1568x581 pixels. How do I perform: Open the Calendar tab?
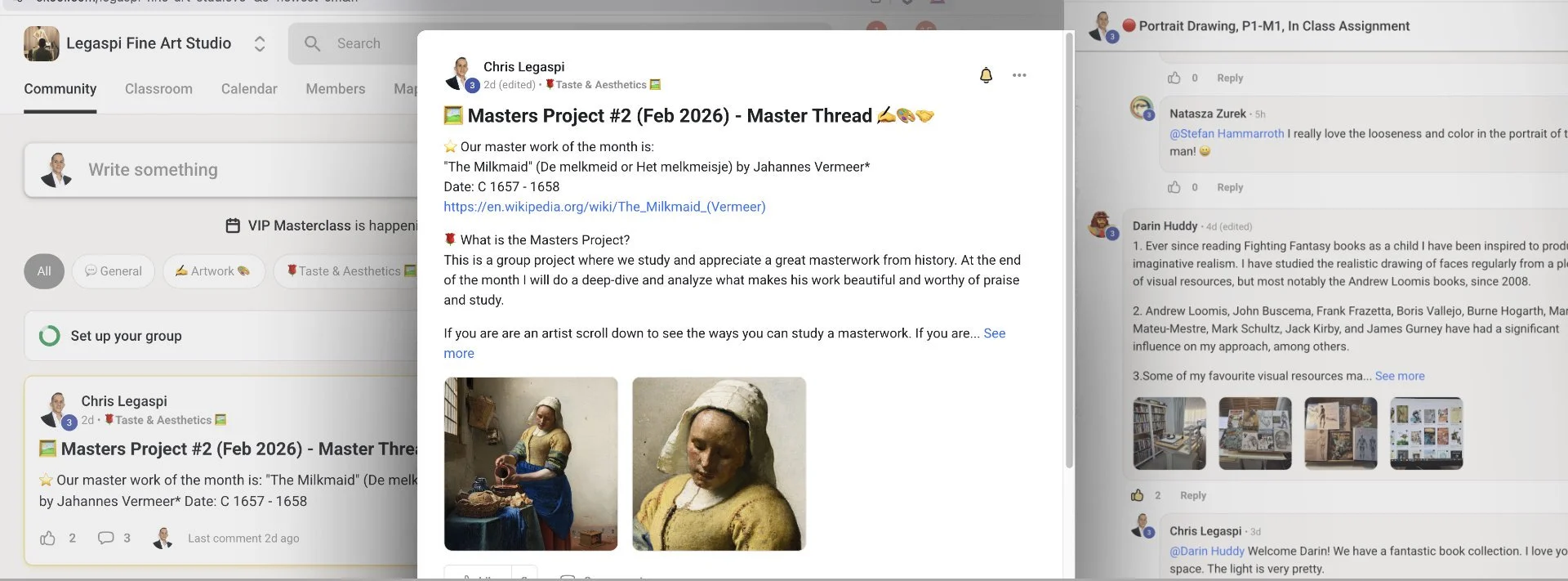pos(249,89)
